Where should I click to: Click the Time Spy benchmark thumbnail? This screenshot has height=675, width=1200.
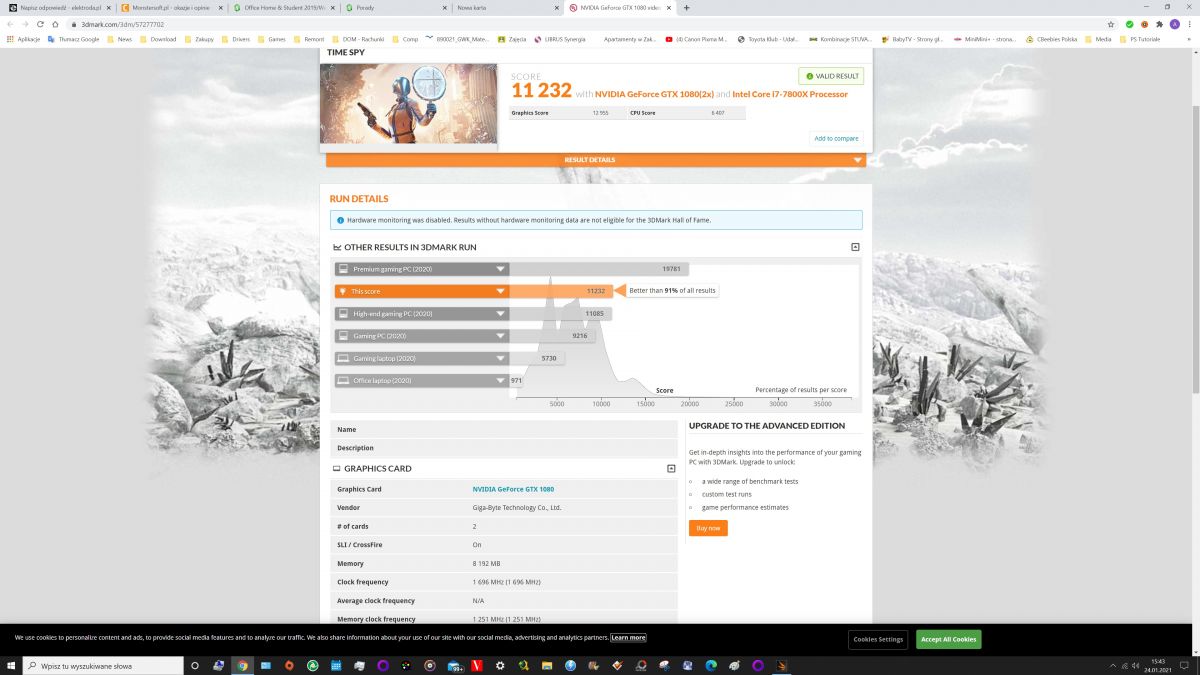pyautogui.click(x=408, y=104)
